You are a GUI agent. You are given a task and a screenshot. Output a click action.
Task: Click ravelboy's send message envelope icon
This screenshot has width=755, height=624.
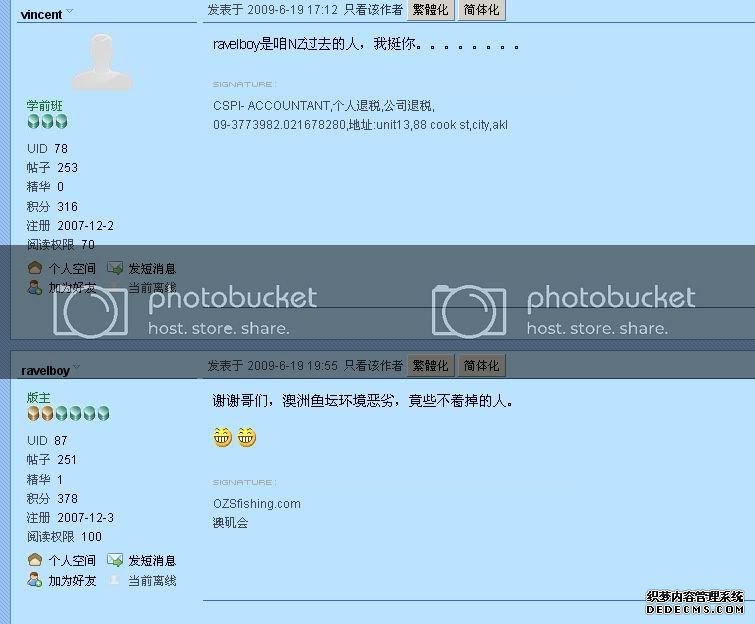[x=115, y=560]
